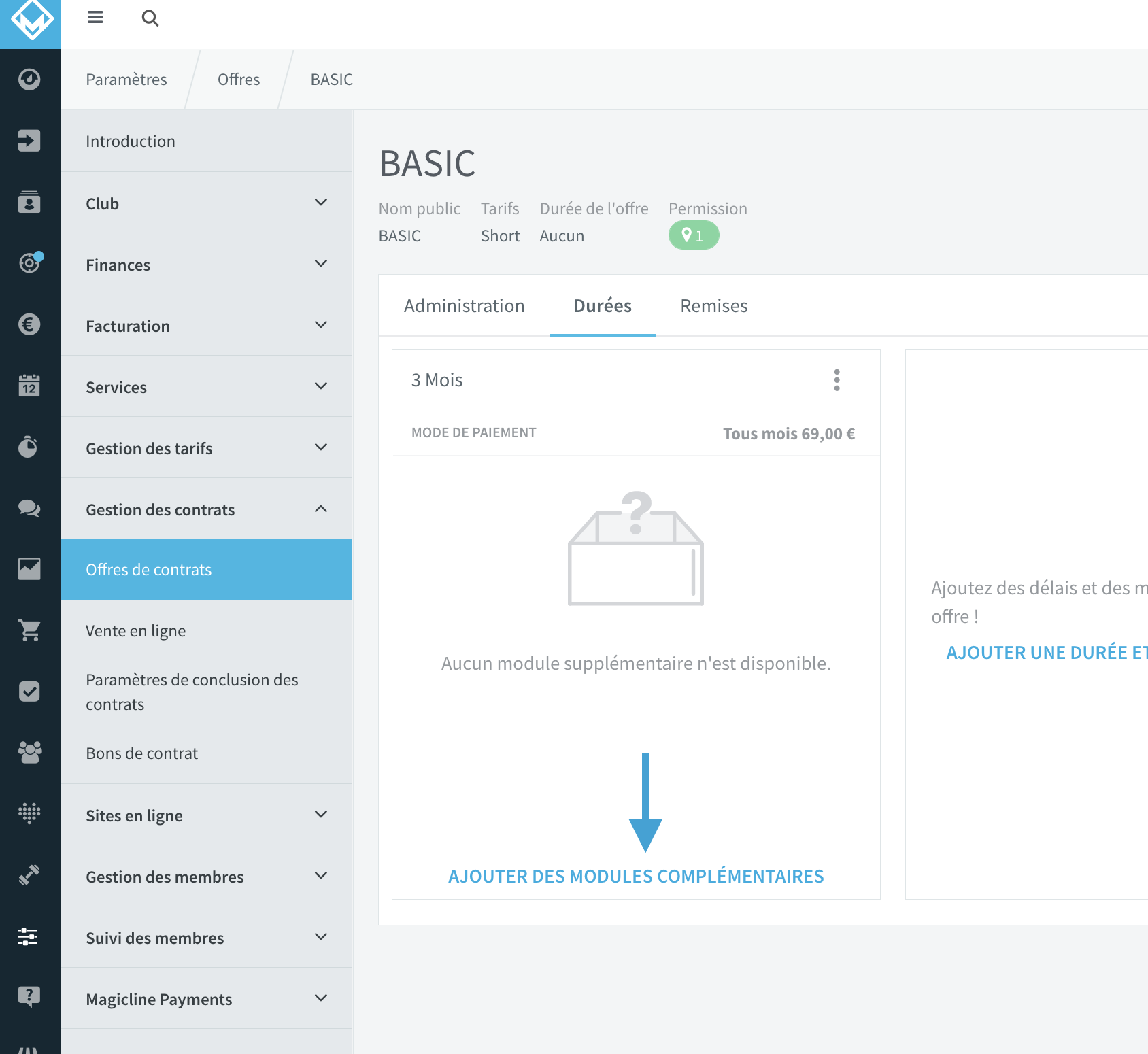Collapse the Gestion des contrats section
Screen dimensions: 1148x1054
[x=207, y=509]
